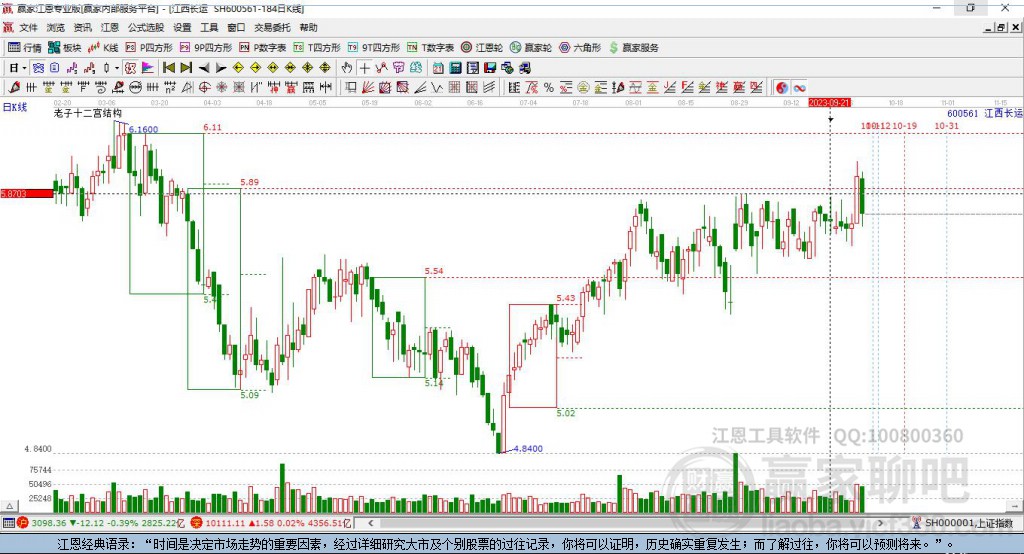
Task: Open the calculator icon
Action: pos(456,68)
